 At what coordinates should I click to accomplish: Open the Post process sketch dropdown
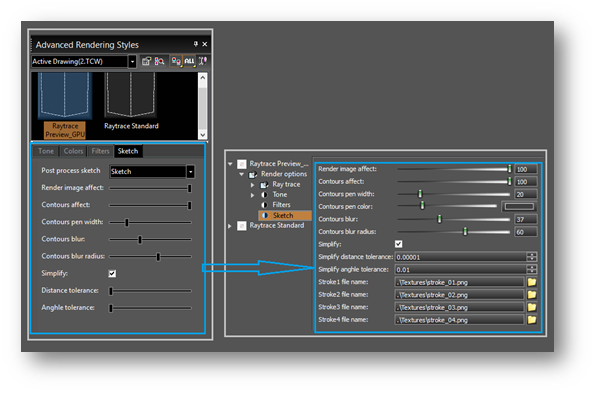click(190, 171)
